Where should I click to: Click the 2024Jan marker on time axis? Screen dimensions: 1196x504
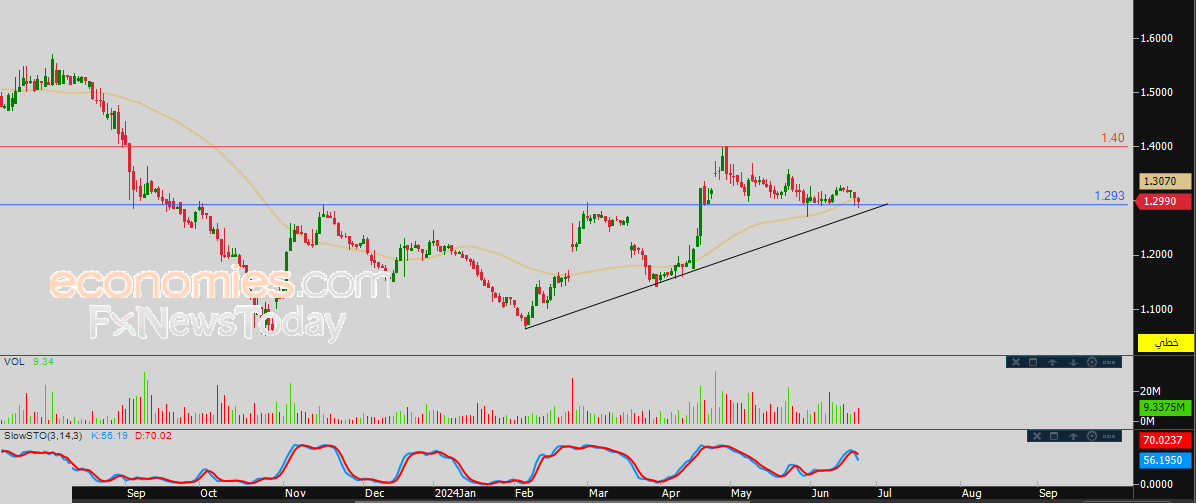455,493
